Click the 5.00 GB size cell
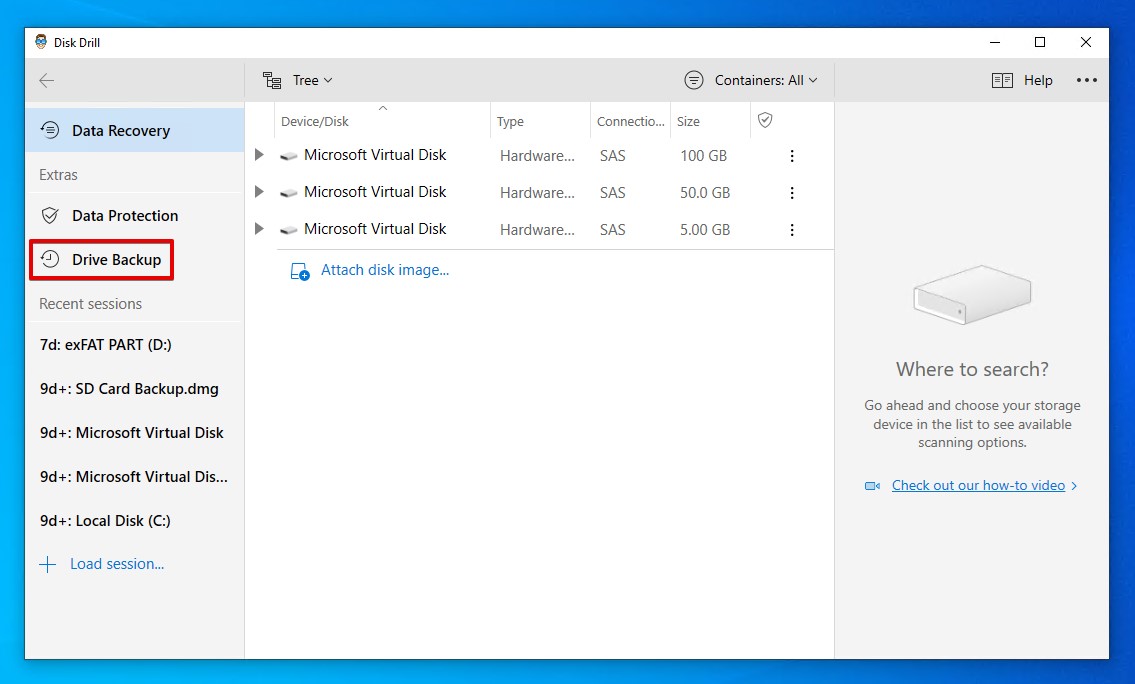Image resolution: width=1135 pixels, height=684 pixels. point(705,229)
